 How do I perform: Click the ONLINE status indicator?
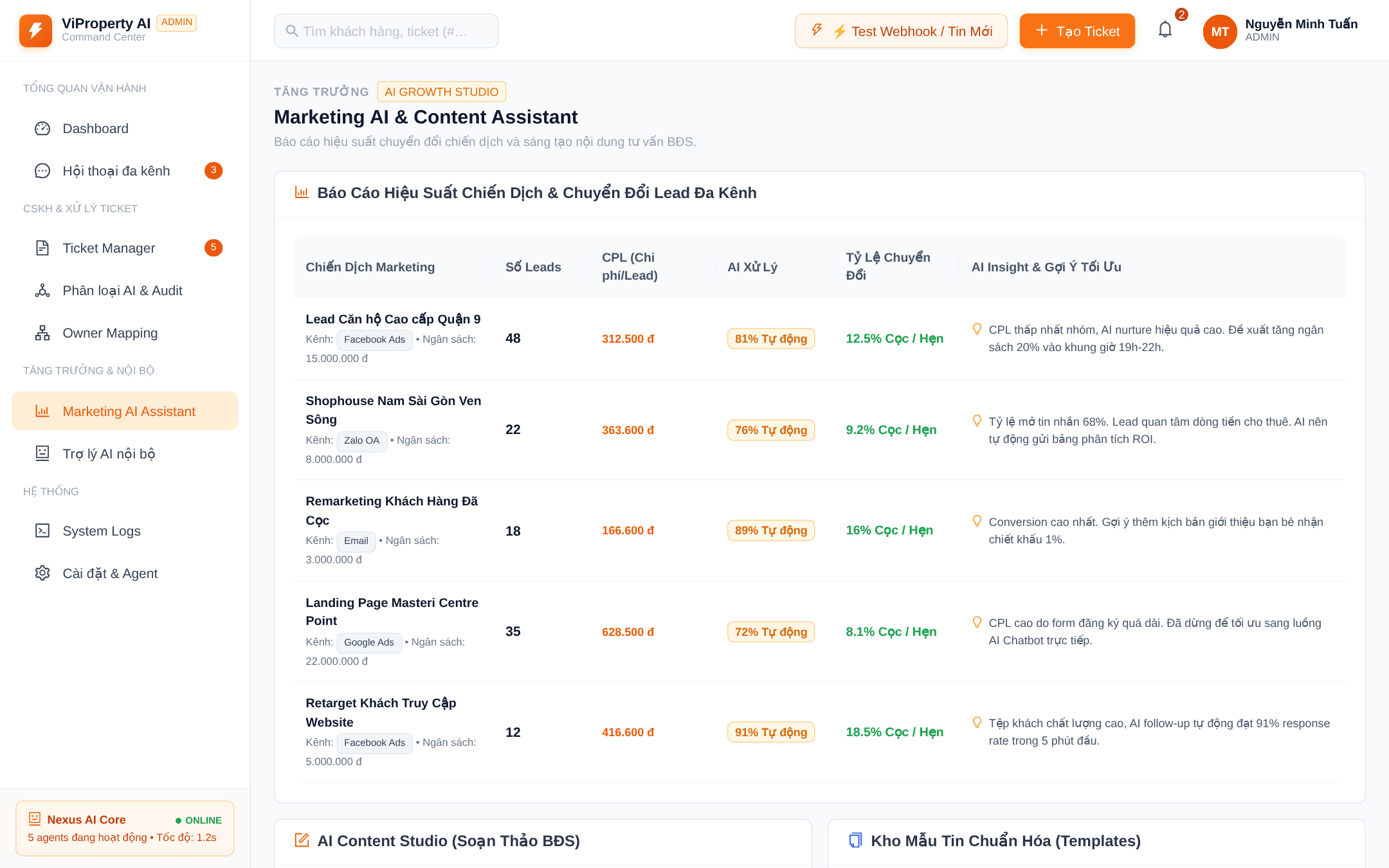click(x=199, y=820)
